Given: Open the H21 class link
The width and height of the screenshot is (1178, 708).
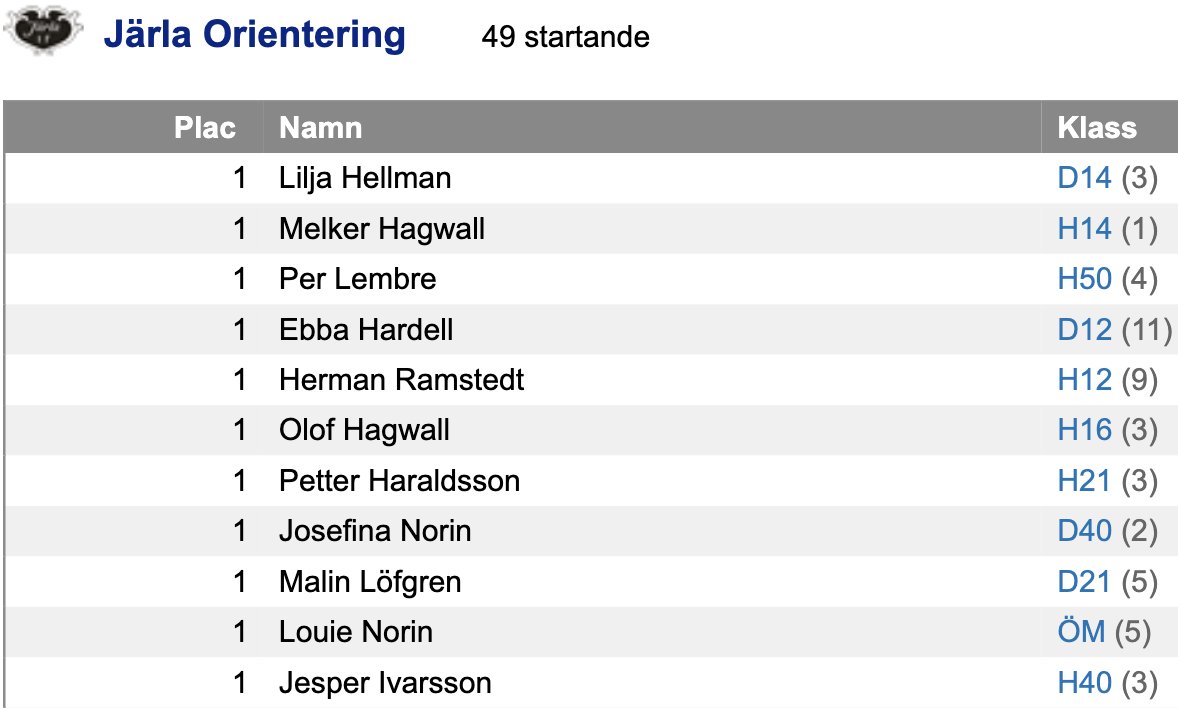Looking at the screenshot, I should (x=1083, y=480).
